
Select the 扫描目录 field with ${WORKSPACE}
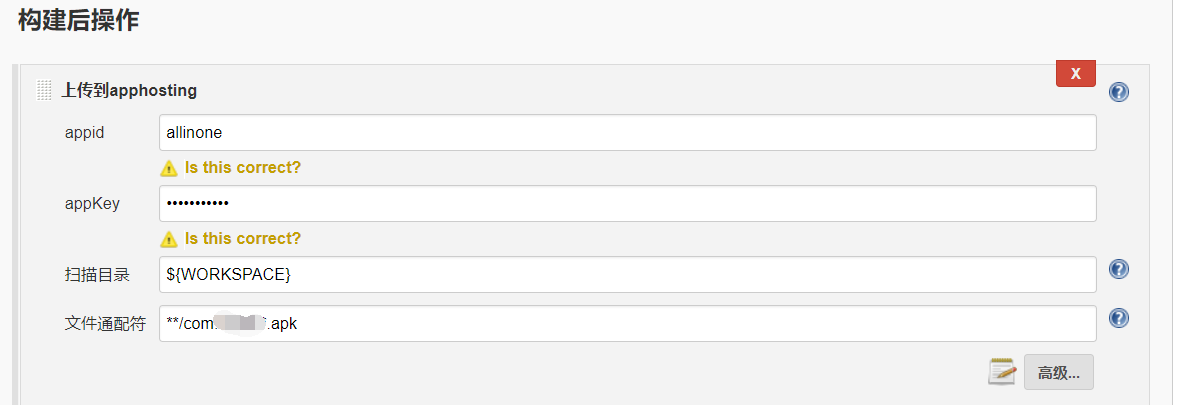tap(627, 275)
